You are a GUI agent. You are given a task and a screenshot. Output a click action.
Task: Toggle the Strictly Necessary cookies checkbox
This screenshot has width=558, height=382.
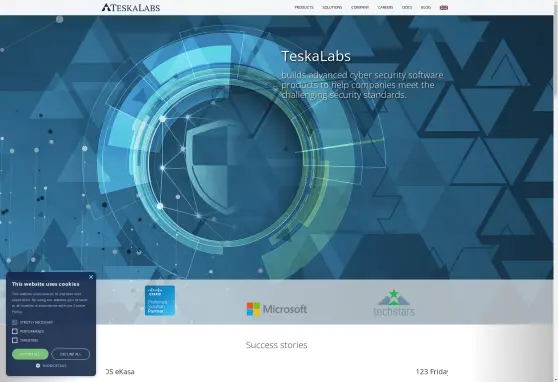coord(15,322)
